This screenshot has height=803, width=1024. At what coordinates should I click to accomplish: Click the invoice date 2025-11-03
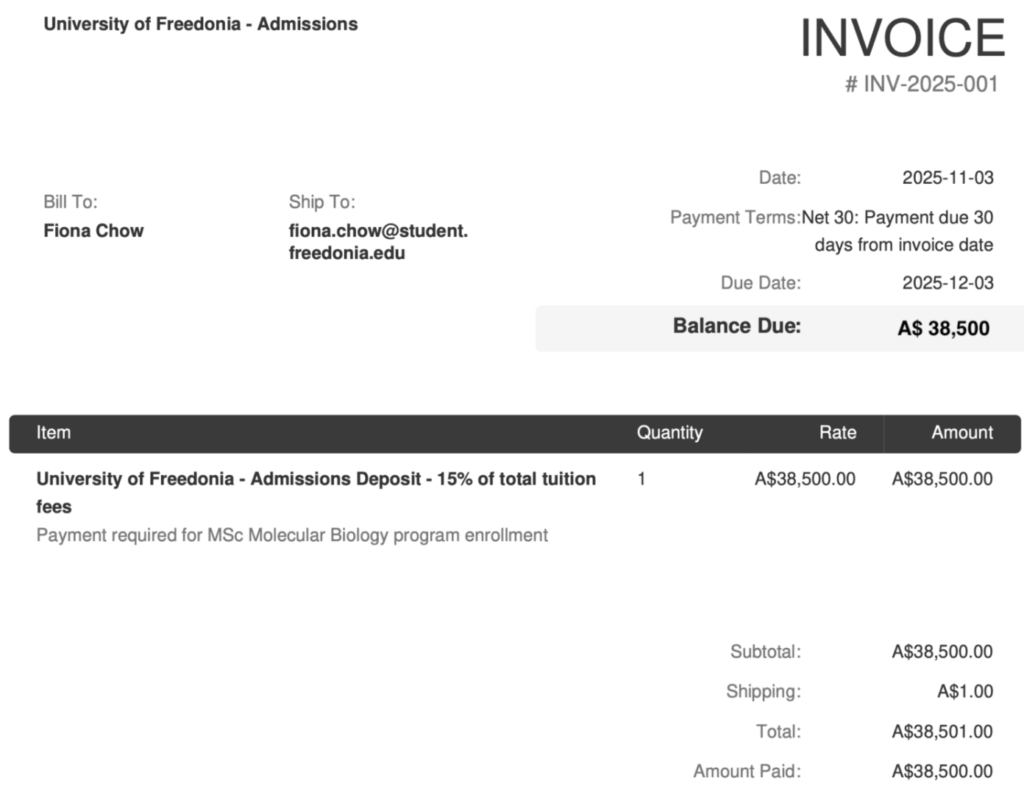947,178
